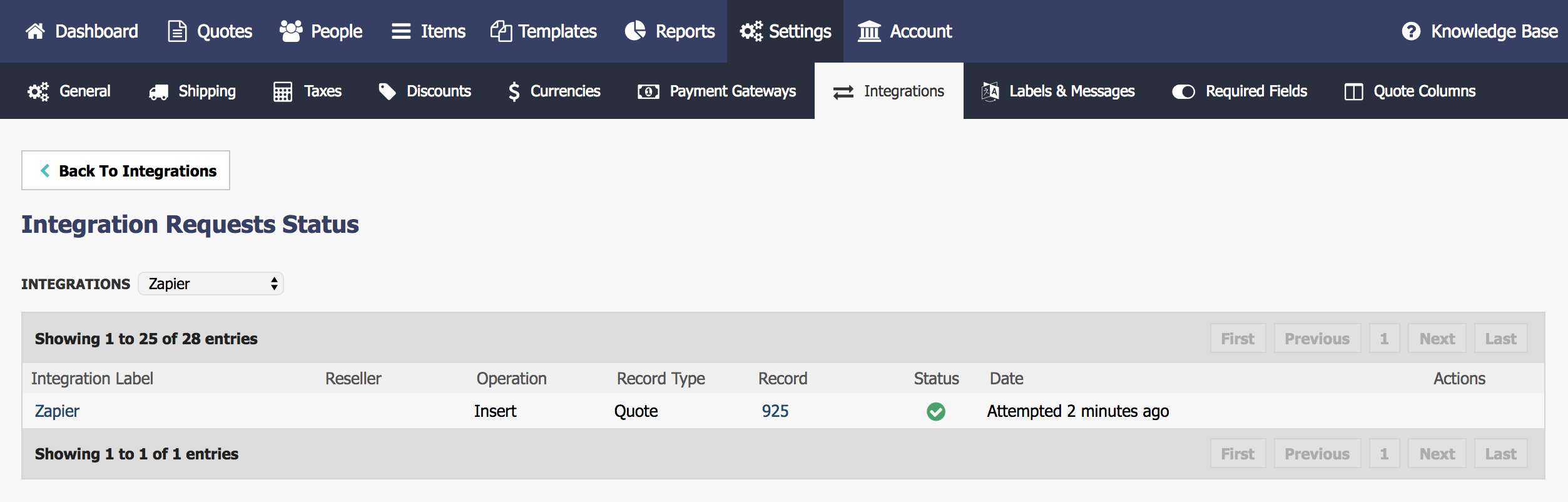This screenshot has width=1568, height=502.
Task: Click the back chevron in Back To Integrations
Action: coord(45,170)
